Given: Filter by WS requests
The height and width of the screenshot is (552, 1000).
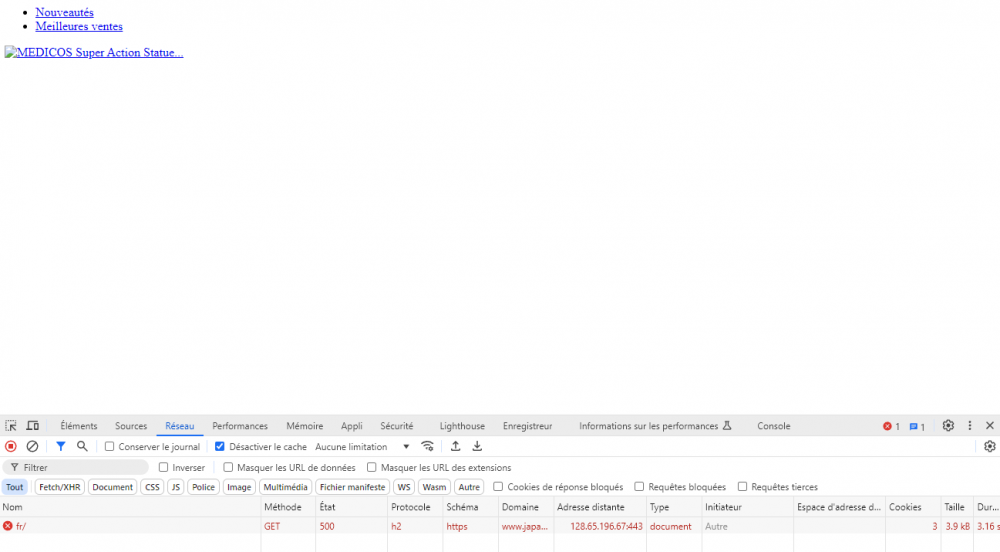Looking at the screenshot, I should 404,487.
